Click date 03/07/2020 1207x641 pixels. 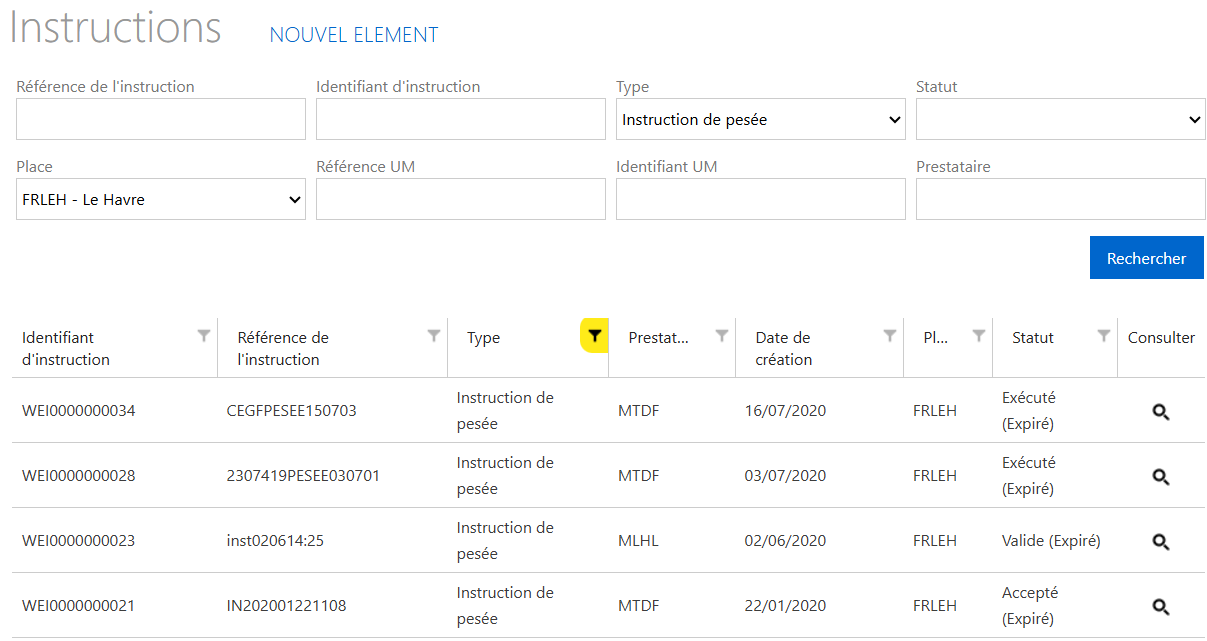(786, 476)
